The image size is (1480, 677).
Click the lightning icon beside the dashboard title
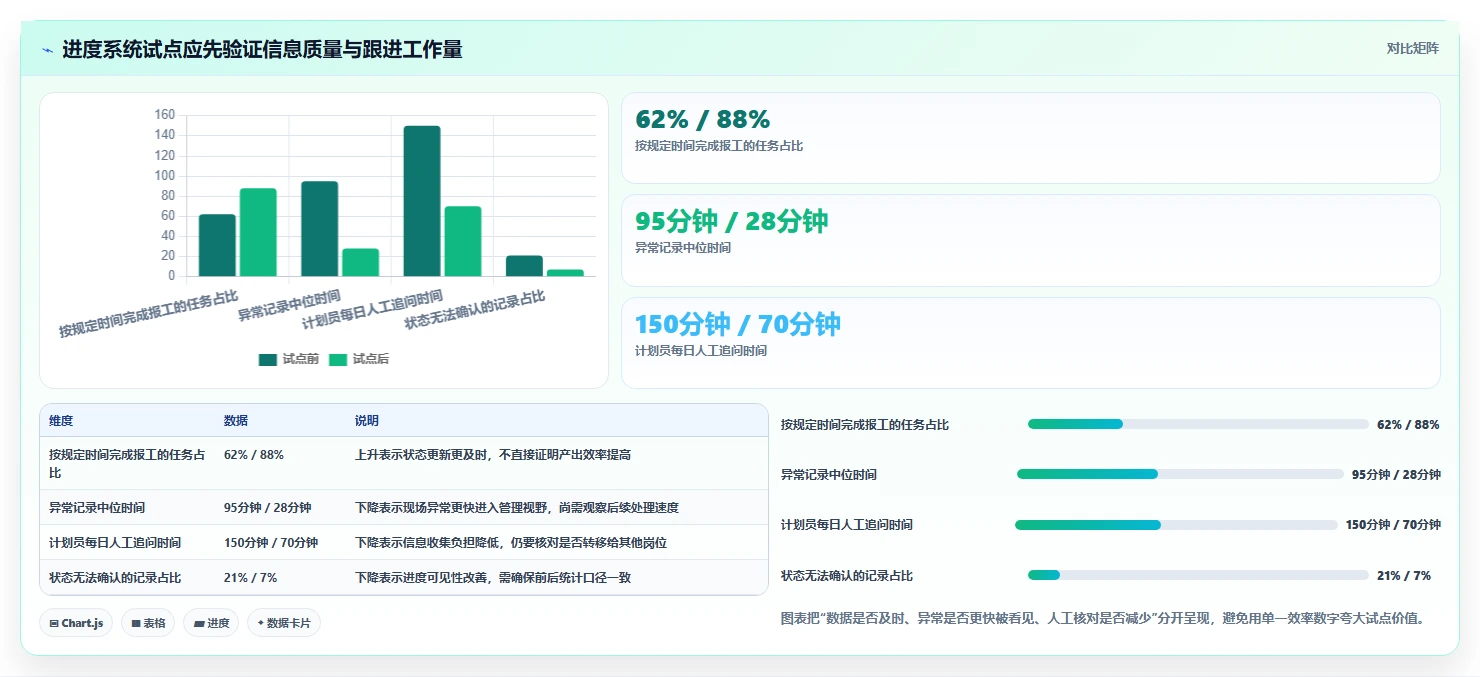pos(47,50)
